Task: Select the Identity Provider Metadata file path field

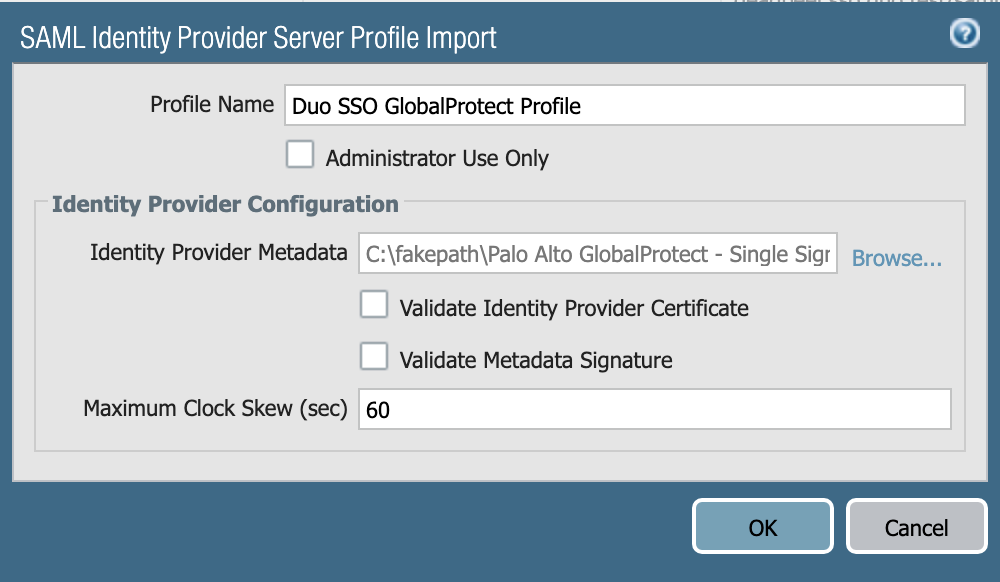Action: [x=600, y=254]
